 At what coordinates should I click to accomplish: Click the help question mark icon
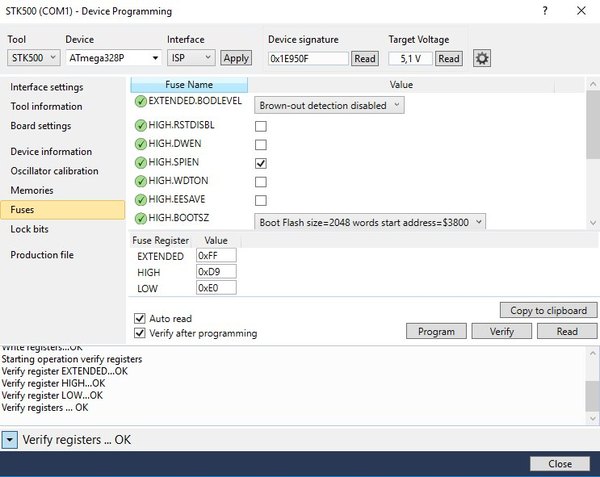[x=545, y=11]
